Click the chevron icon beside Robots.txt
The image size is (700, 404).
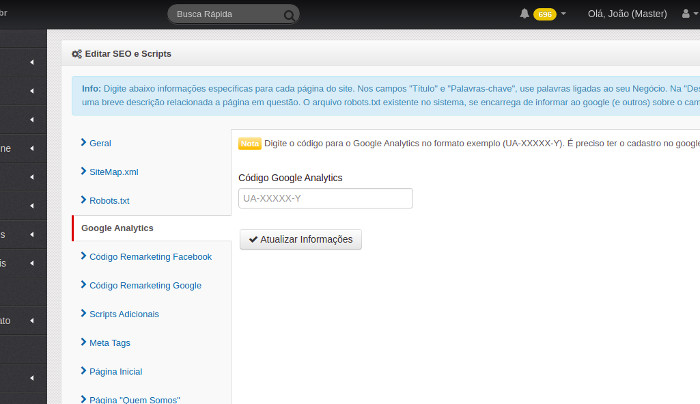pyautogui.click(x=83, y=200)
